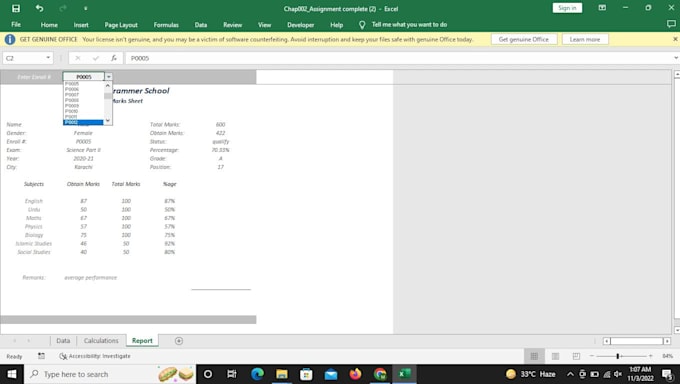
Task: Switch to Page Layout view icon
Action: coord(555,356)
